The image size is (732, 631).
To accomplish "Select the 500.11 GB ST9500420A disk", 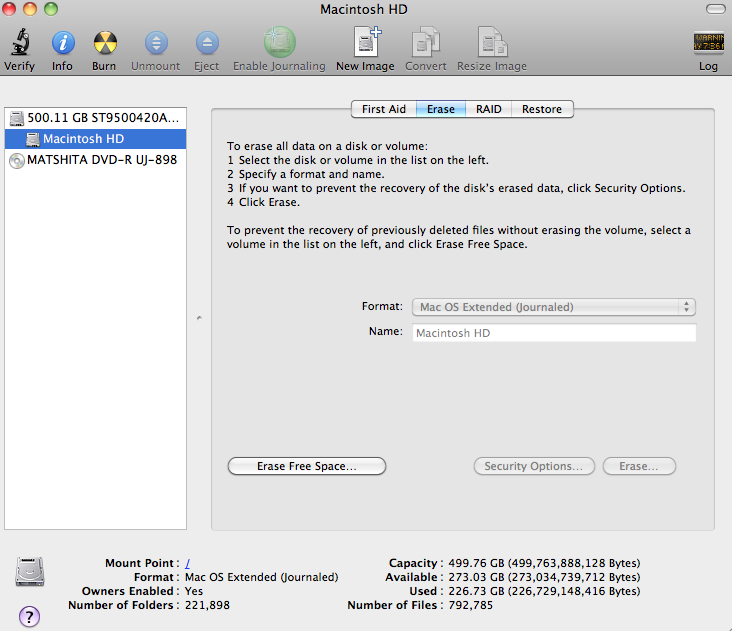I will [x=95, y=118].
